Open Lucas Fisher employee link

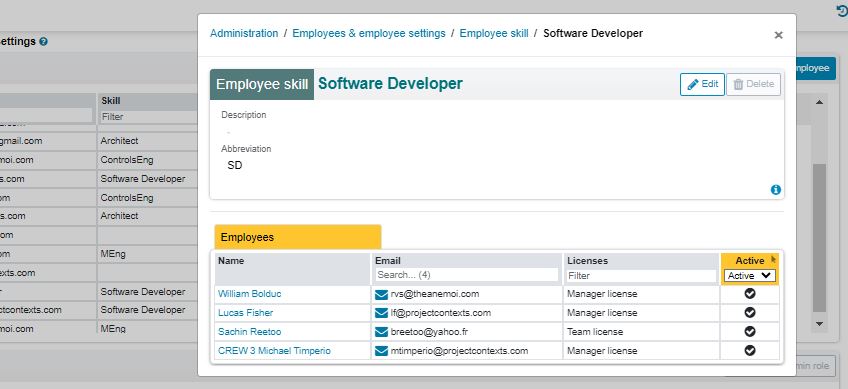tap(246, 313)
